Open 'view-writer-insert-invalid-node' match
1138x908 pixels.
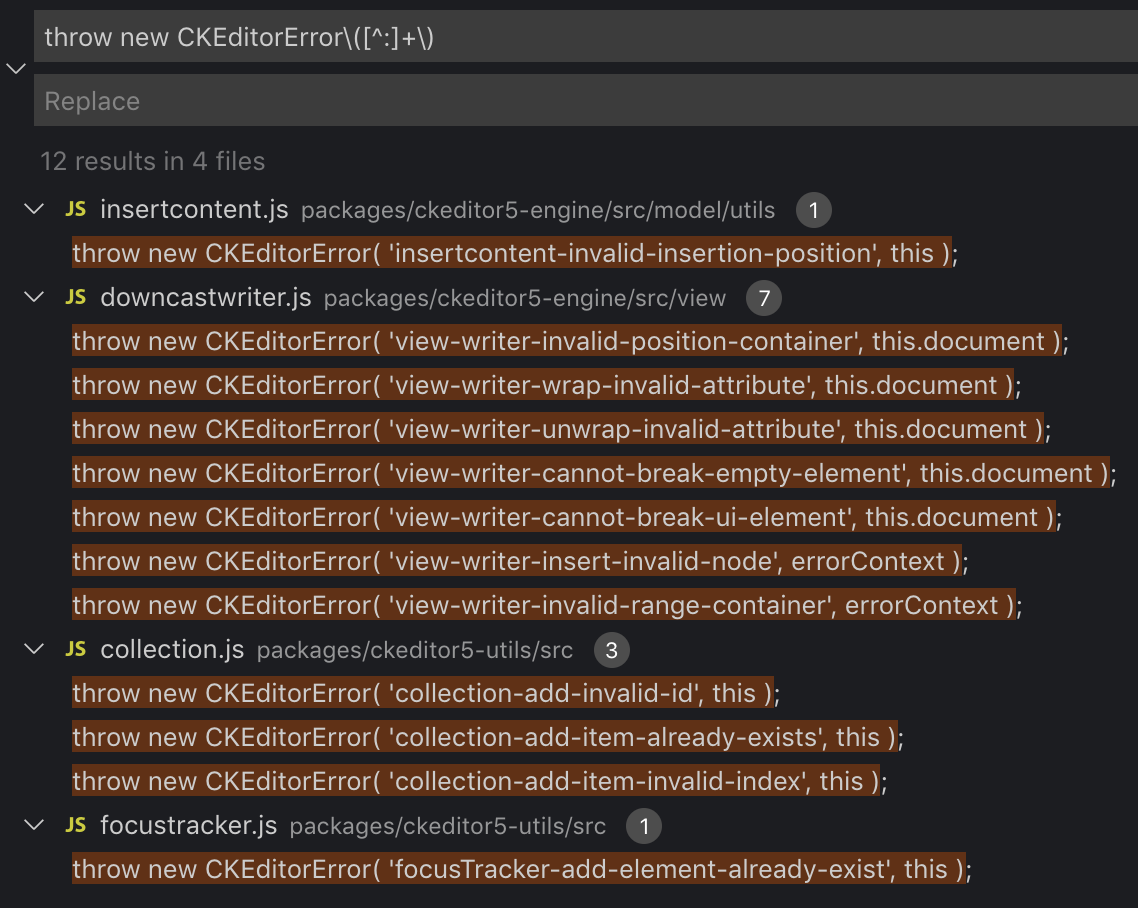click(x=520, y=561)
